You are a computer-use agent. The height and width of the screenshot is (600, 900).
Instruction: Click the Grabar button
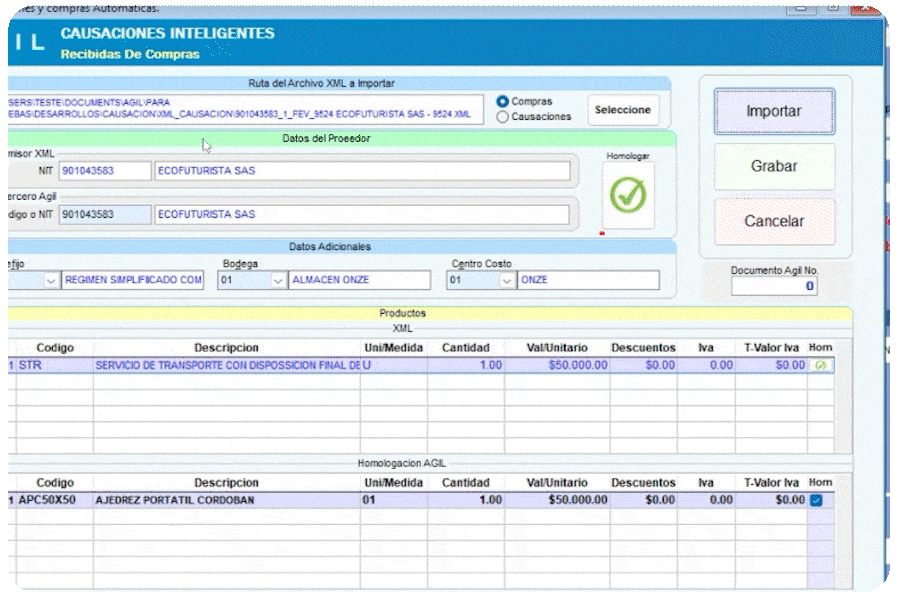774,166
